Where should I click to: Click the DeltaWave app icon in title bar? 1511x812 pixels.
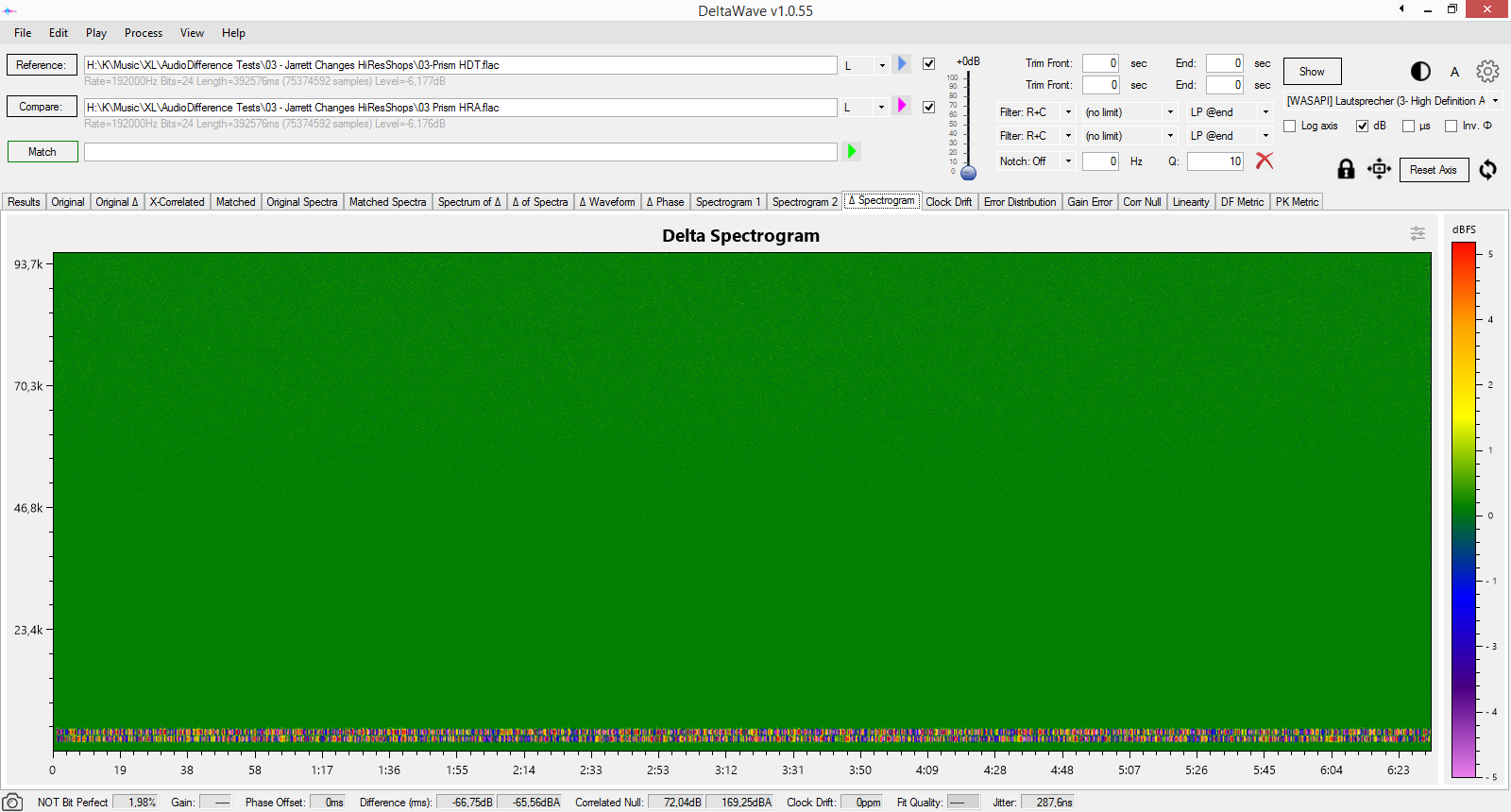pos(9,10)
